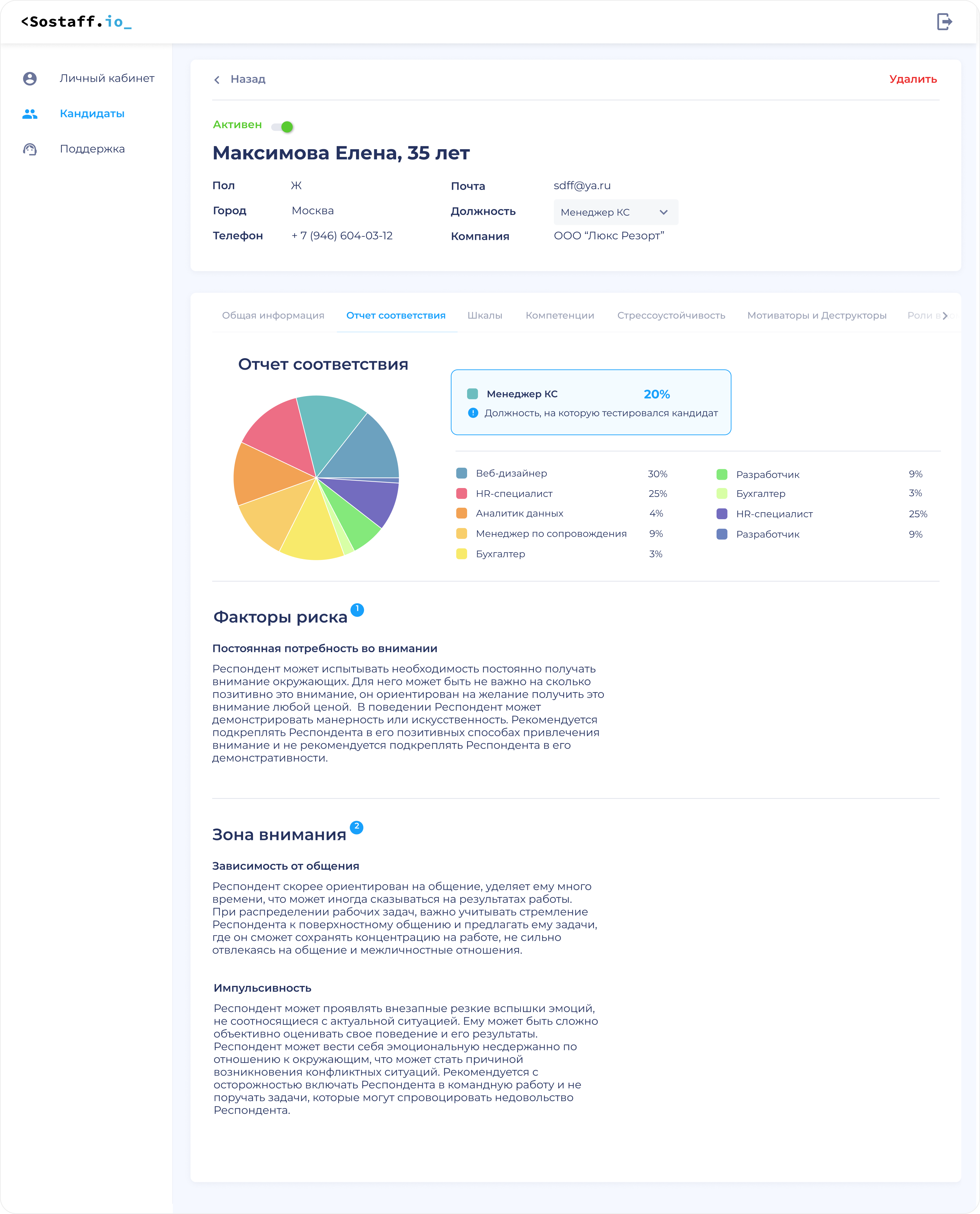Click the Назад link

248,80
